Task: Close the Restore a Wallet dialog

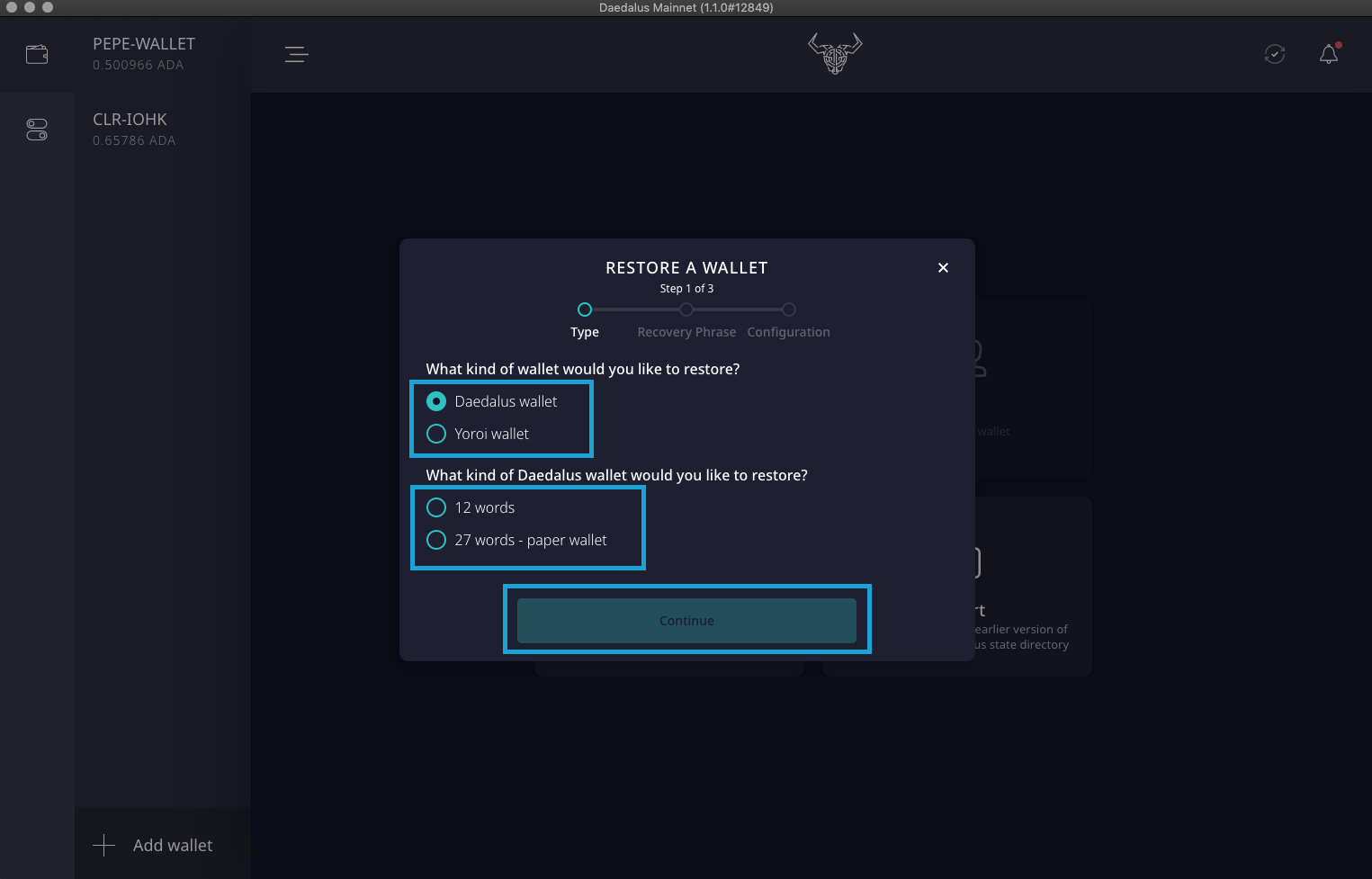Action: (x=943, y=267)
